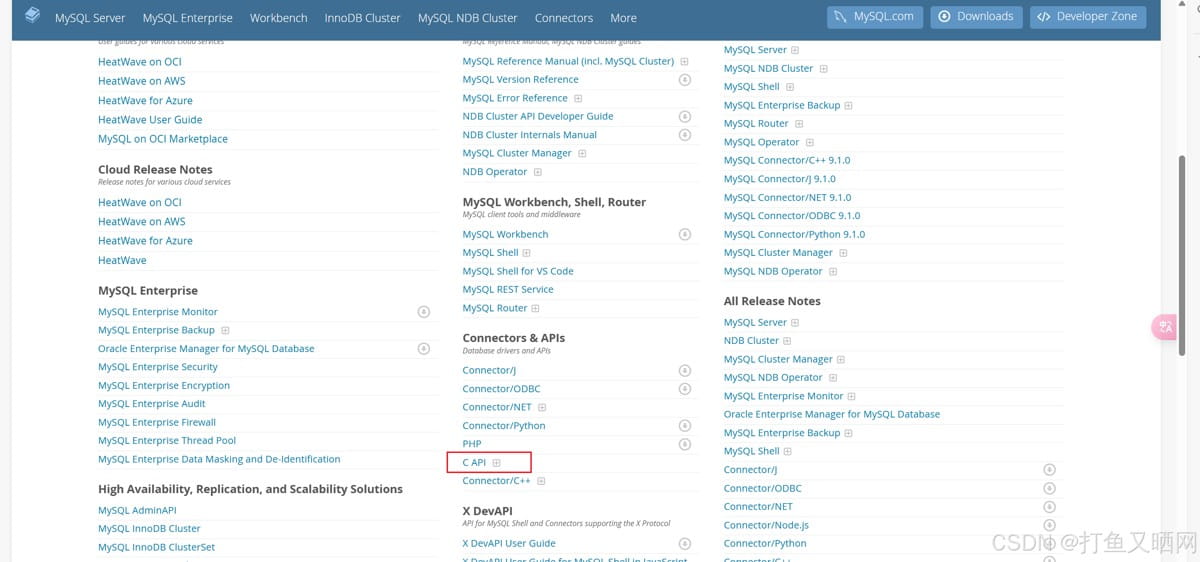Open MySQL Connector/ODBC 9.1.0 link
1200x562 pixels.
[x=792, y=215]
